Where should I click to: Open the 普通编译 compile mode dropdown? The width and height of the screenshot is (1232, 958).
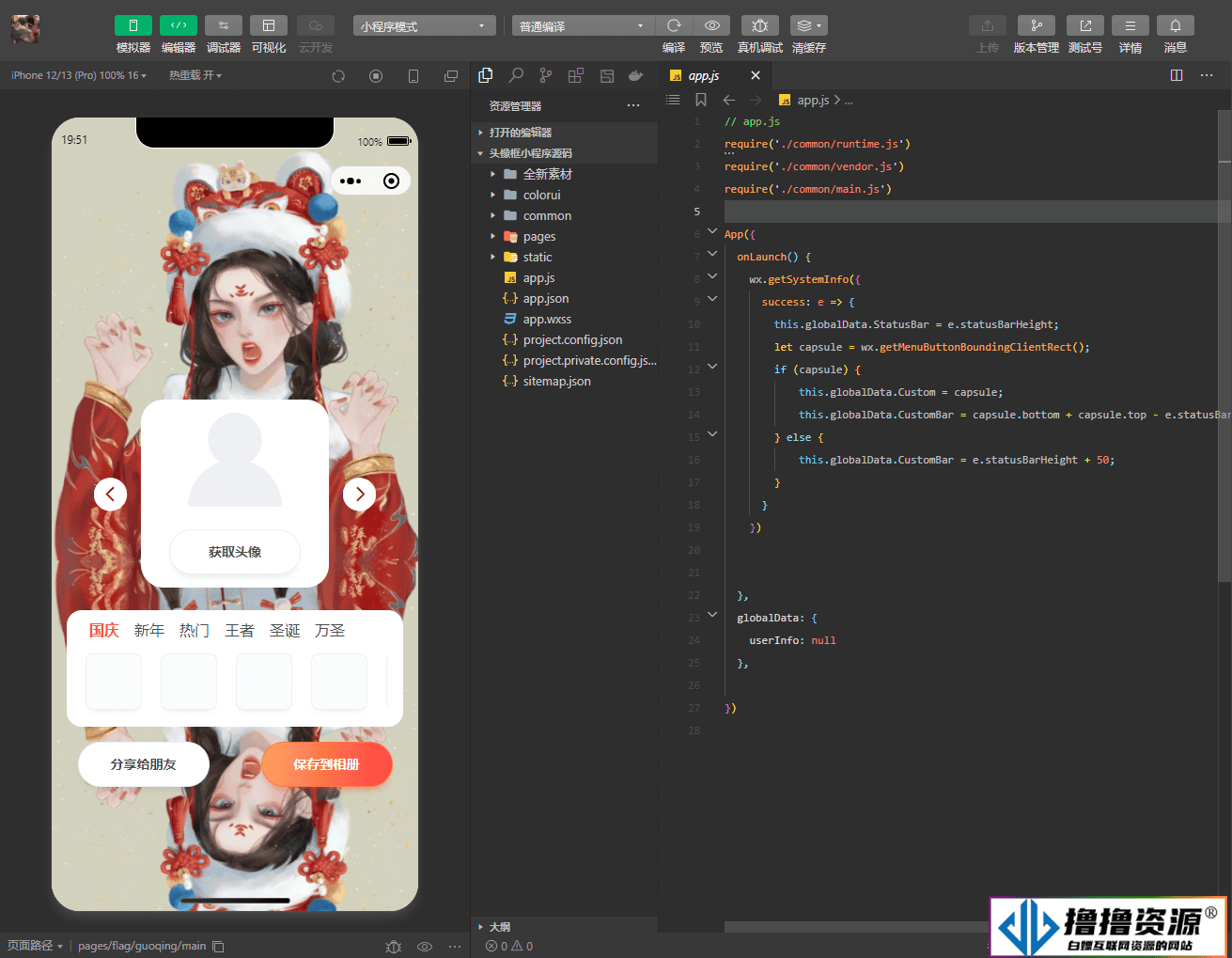click(583, 26)
